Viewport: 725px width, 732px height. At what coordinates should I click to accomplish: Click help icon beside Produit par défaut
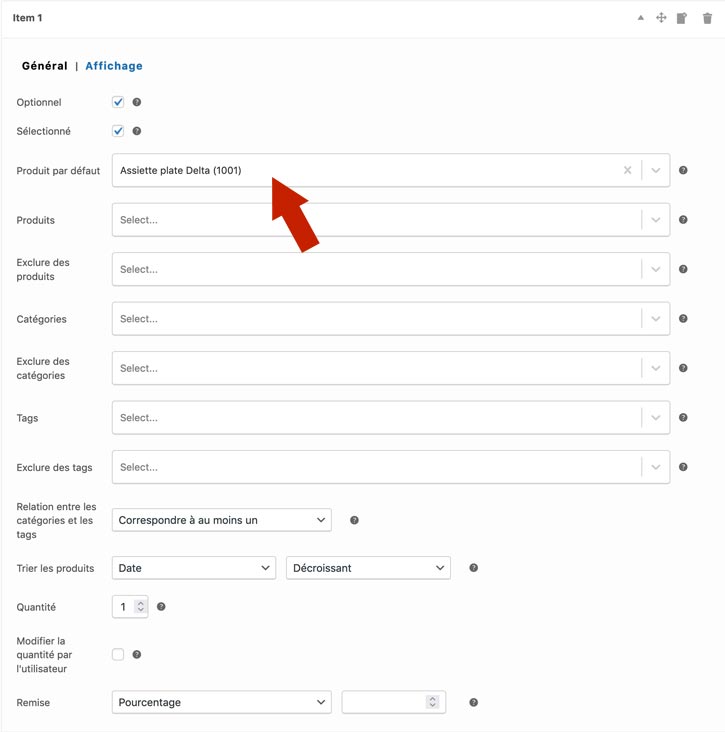[683, 170]
